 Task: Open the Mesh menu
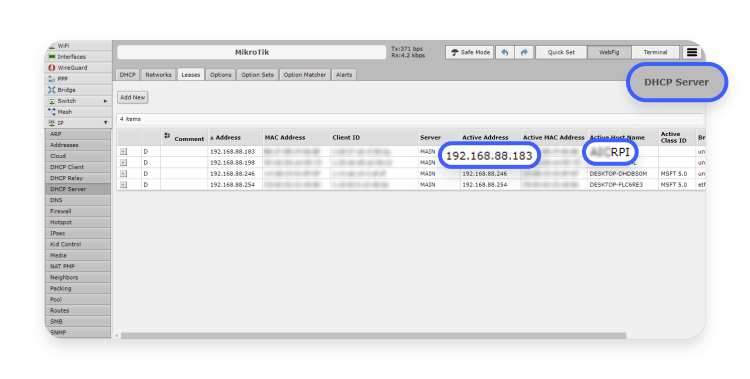[78, 111]
